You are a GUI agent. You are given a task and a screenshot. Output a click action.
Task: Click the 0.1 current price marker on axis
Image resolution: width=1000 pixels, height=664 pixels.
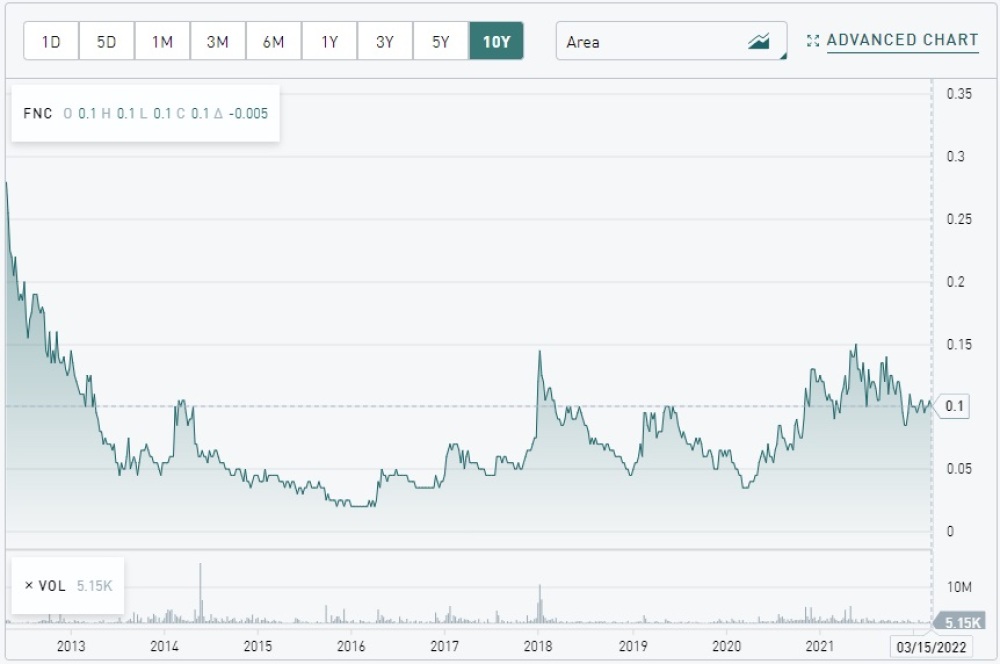(953, 406)
